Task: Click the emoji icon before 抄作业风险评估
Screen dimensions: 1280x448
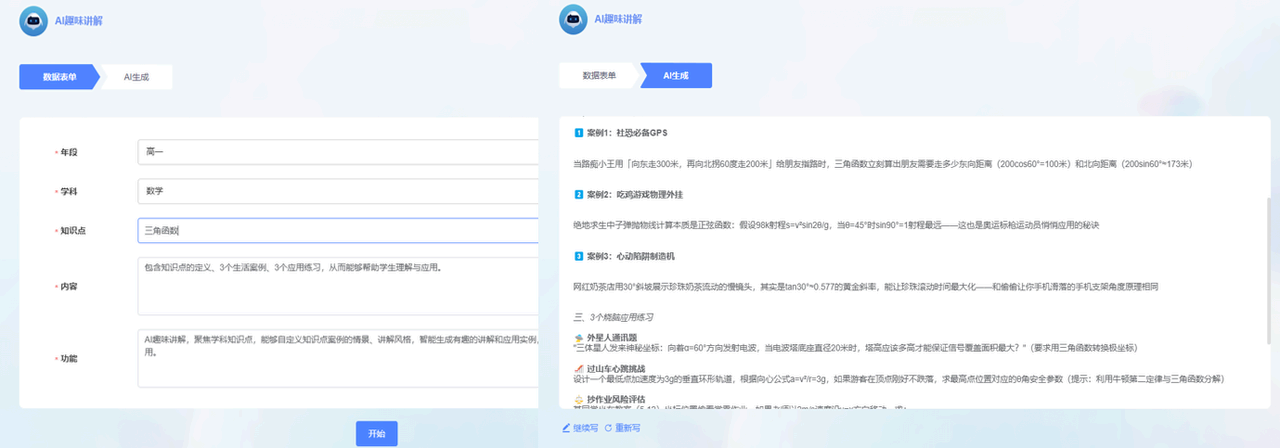Action: point(579,399)
